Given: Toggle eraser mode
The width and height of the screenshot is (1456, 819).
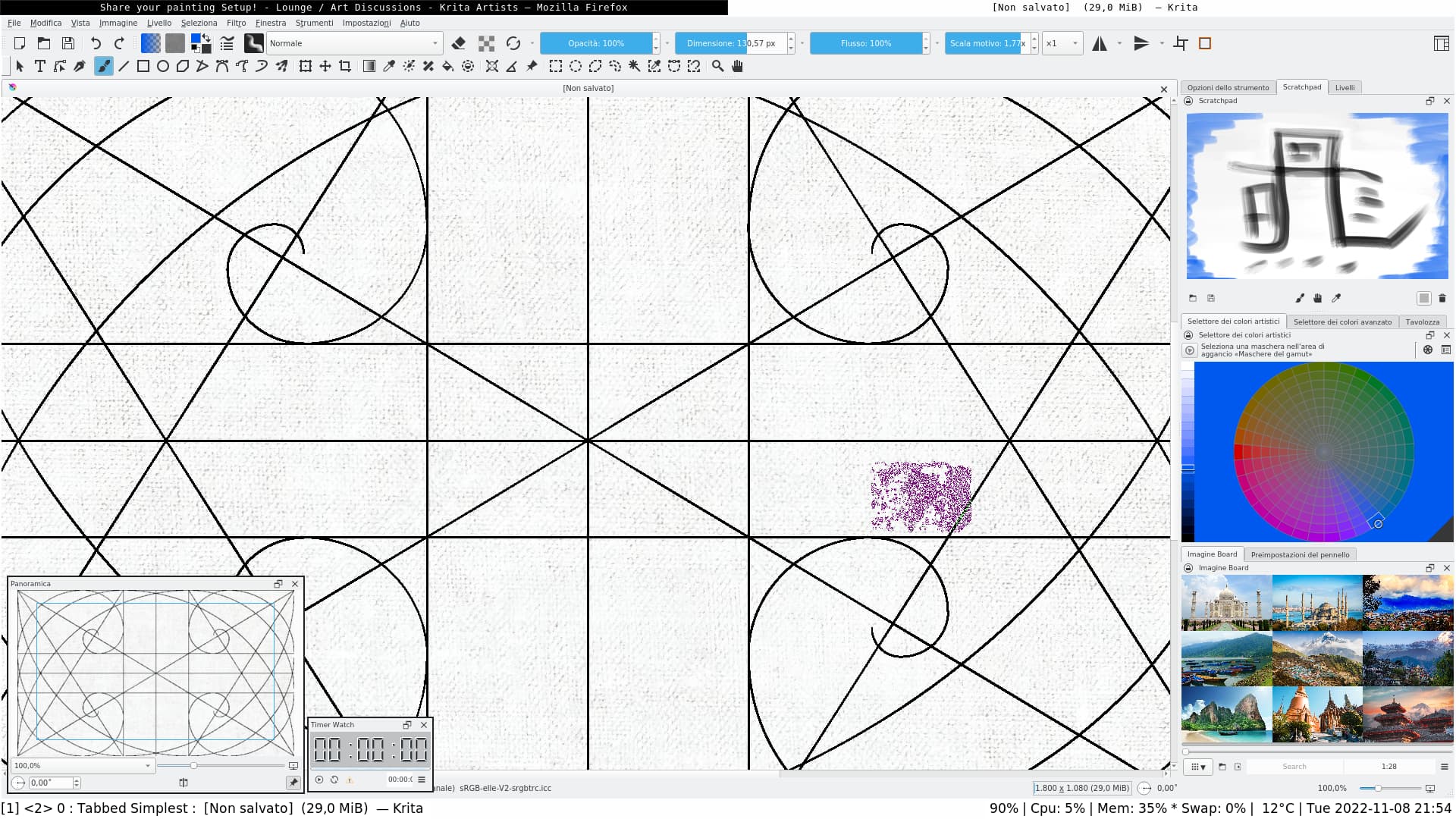Looking at the screenshot, I should click(x=459, y=43).
